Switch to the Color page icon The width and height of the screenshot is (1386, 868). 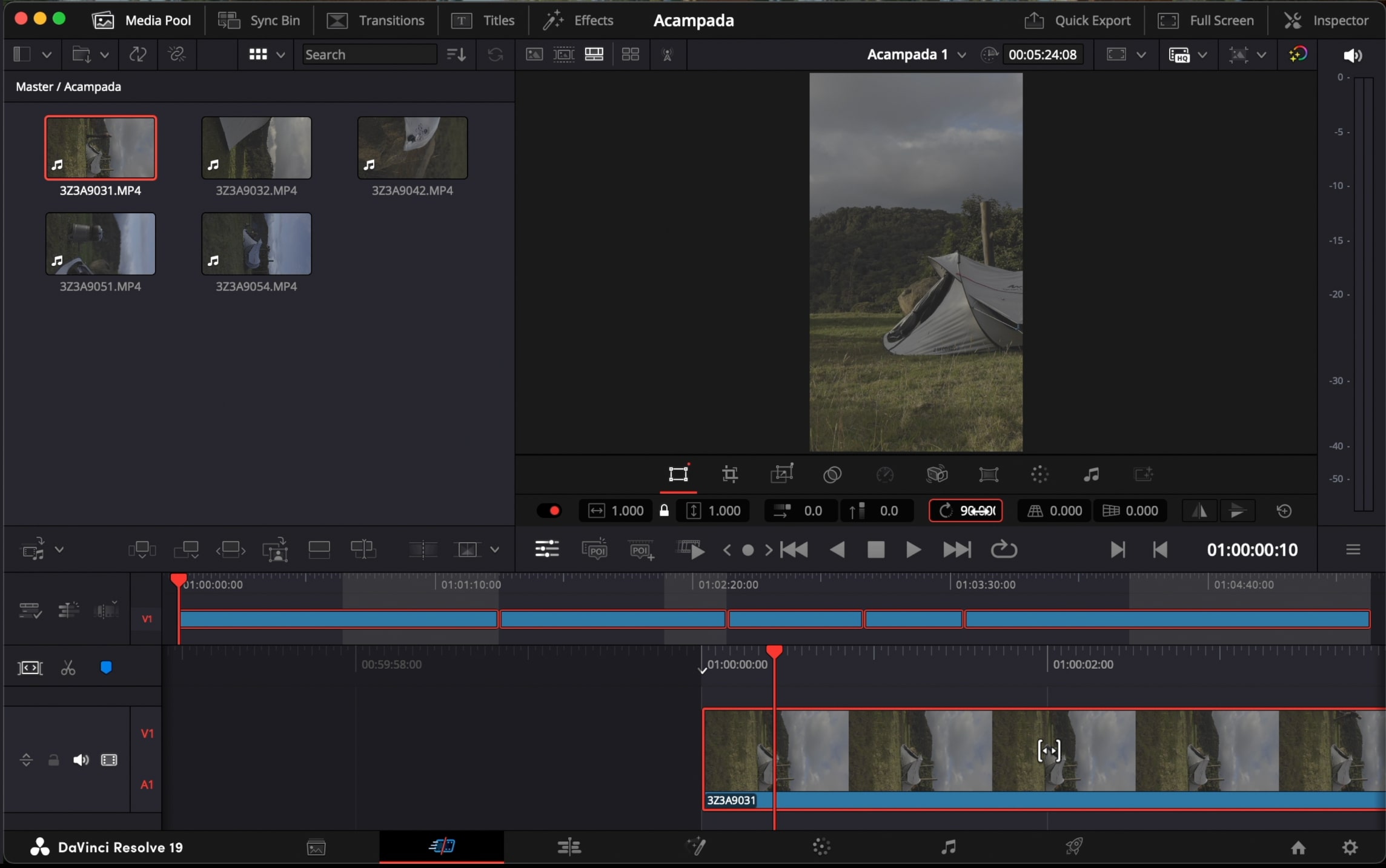[x=821, y=847]
